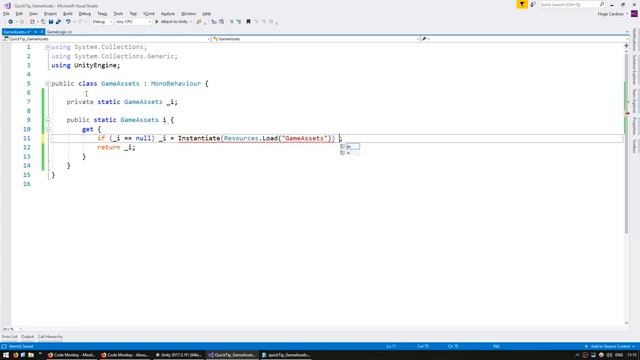Switch to Code Monkey - About taskbar window

click(125, 355)
